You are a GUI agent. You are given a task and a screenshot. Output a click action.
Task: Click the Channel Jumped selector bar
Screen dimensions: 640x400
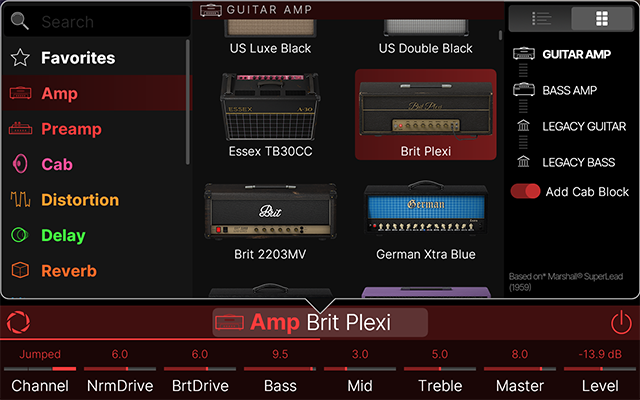click(40, 369)
